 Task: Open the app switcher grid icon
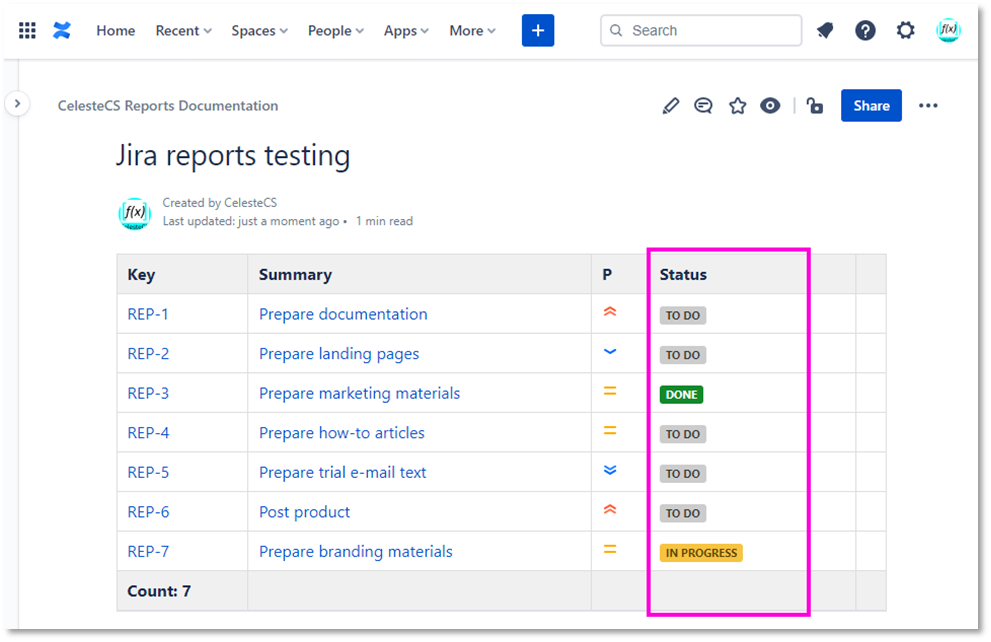(x=27, y=30)
